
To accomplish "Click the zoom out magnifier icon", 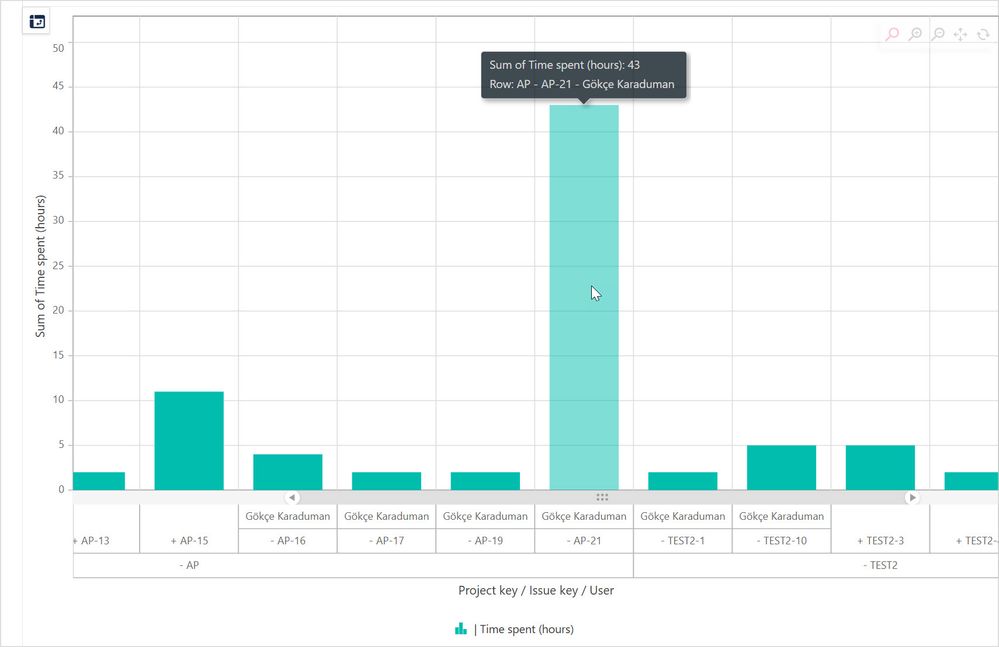I will point(938,33).
